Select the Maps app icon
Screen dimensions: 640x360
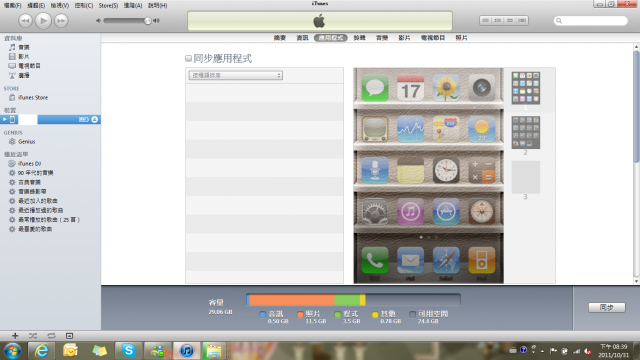[446, 129]
